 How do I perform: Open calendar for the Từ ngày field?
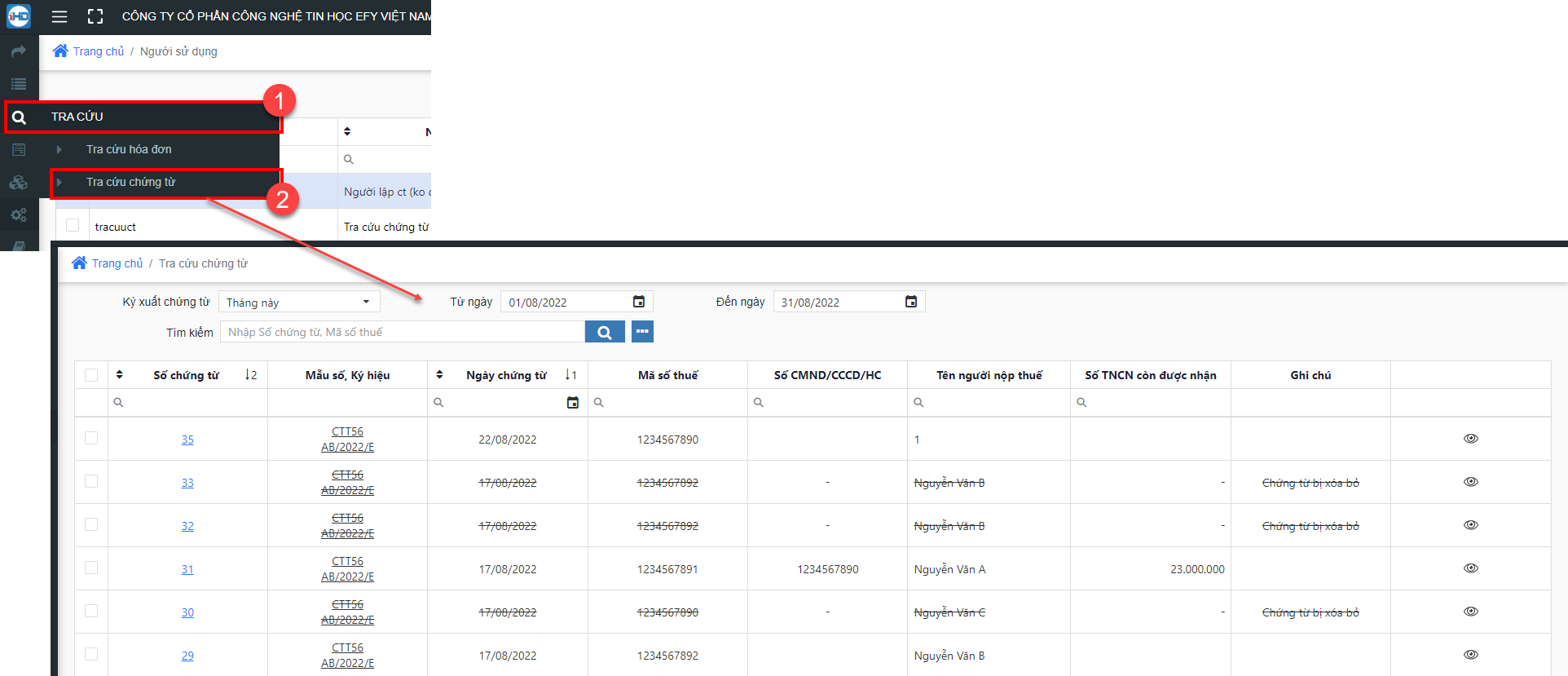(x=639, y=302)
